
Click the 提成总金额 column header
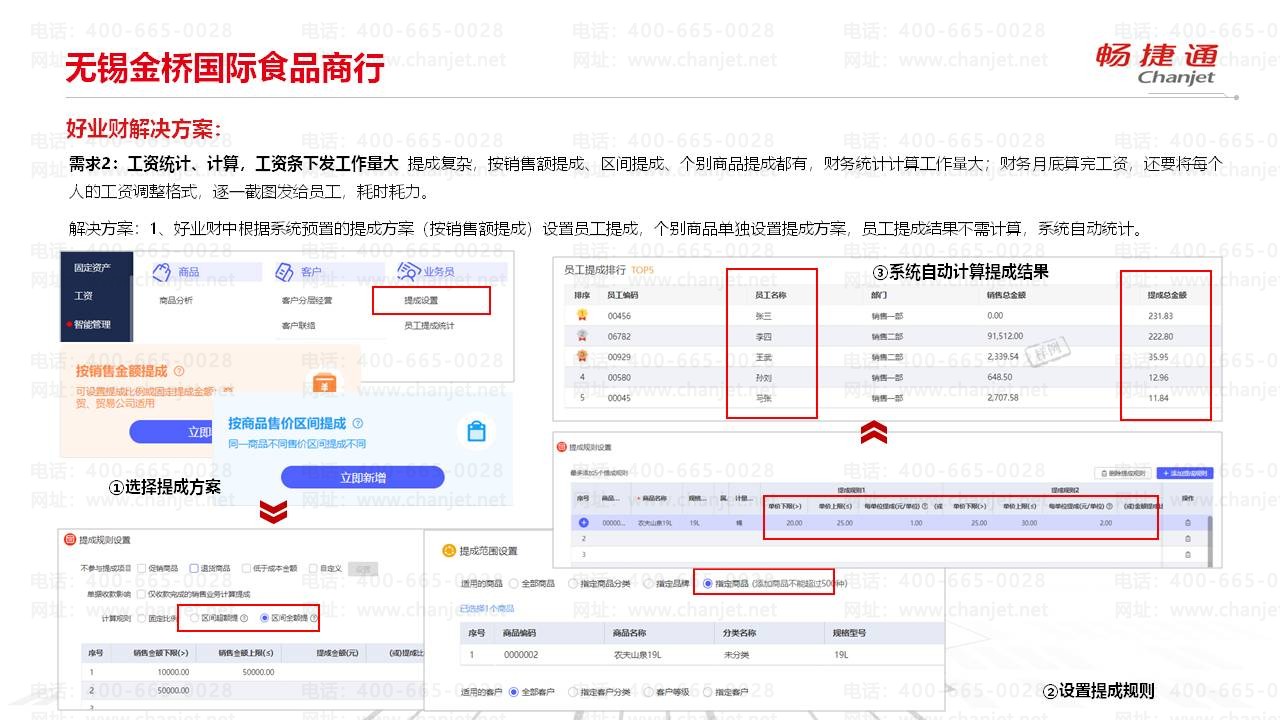pyautogui.click(x=1166, y=295)
